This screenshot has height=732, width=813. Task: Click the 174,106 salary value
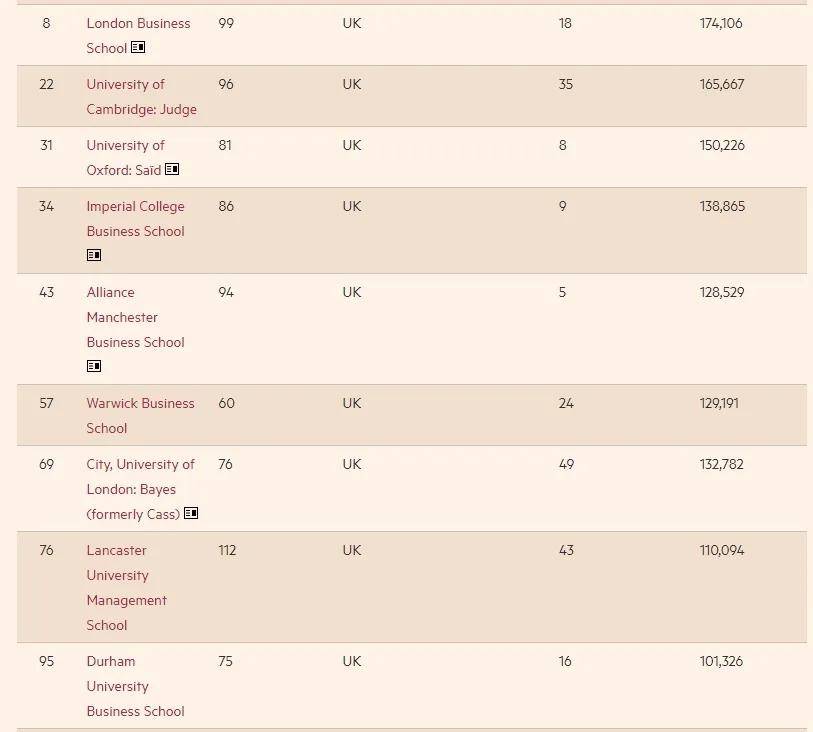pos(721,23)
